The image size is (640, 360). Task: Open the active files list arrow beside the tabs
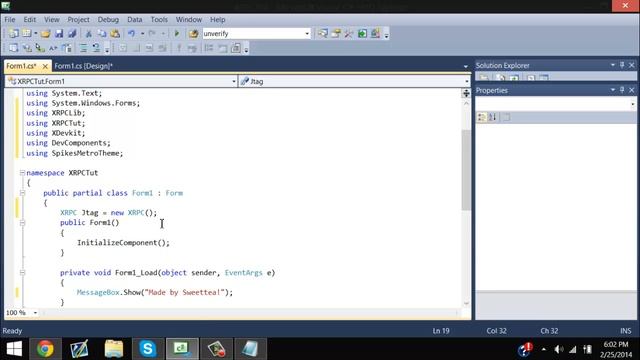[x=466, y=66]
